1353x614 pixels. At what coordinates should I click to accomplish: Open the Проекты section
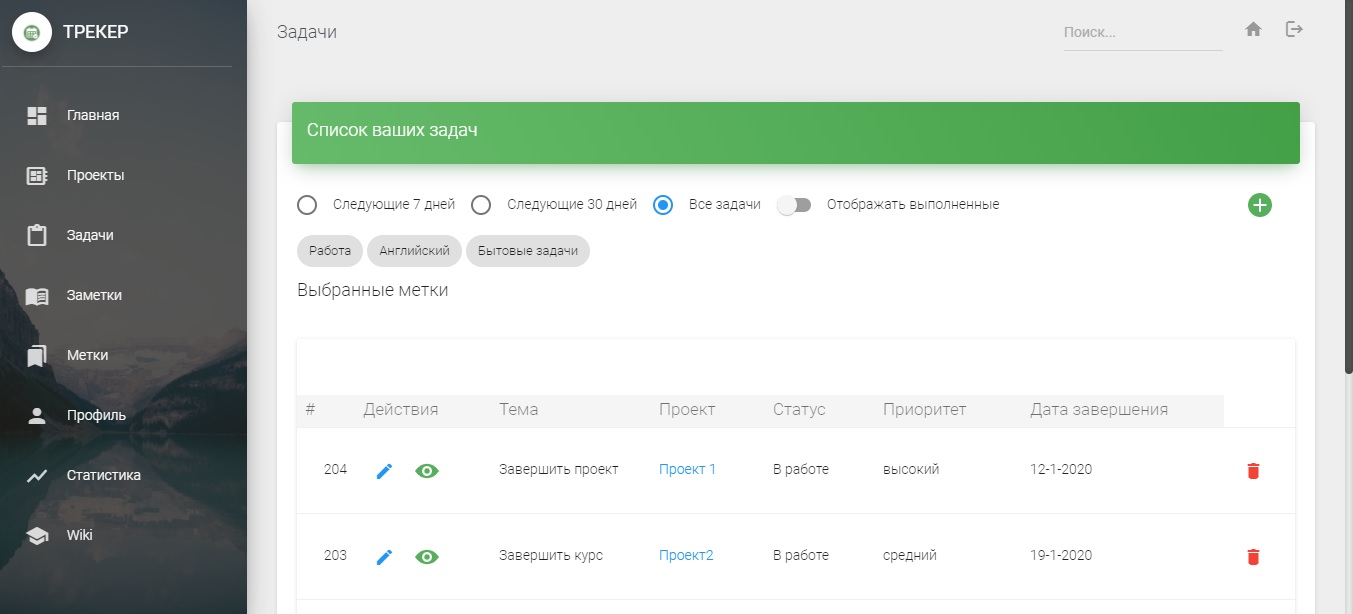point(95,175)
